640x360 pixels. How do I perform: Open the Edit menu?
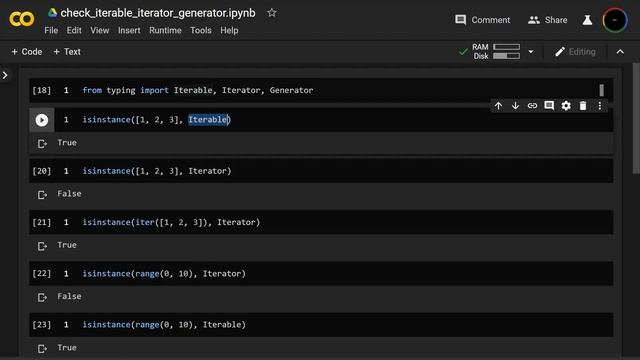click(74, 31)
